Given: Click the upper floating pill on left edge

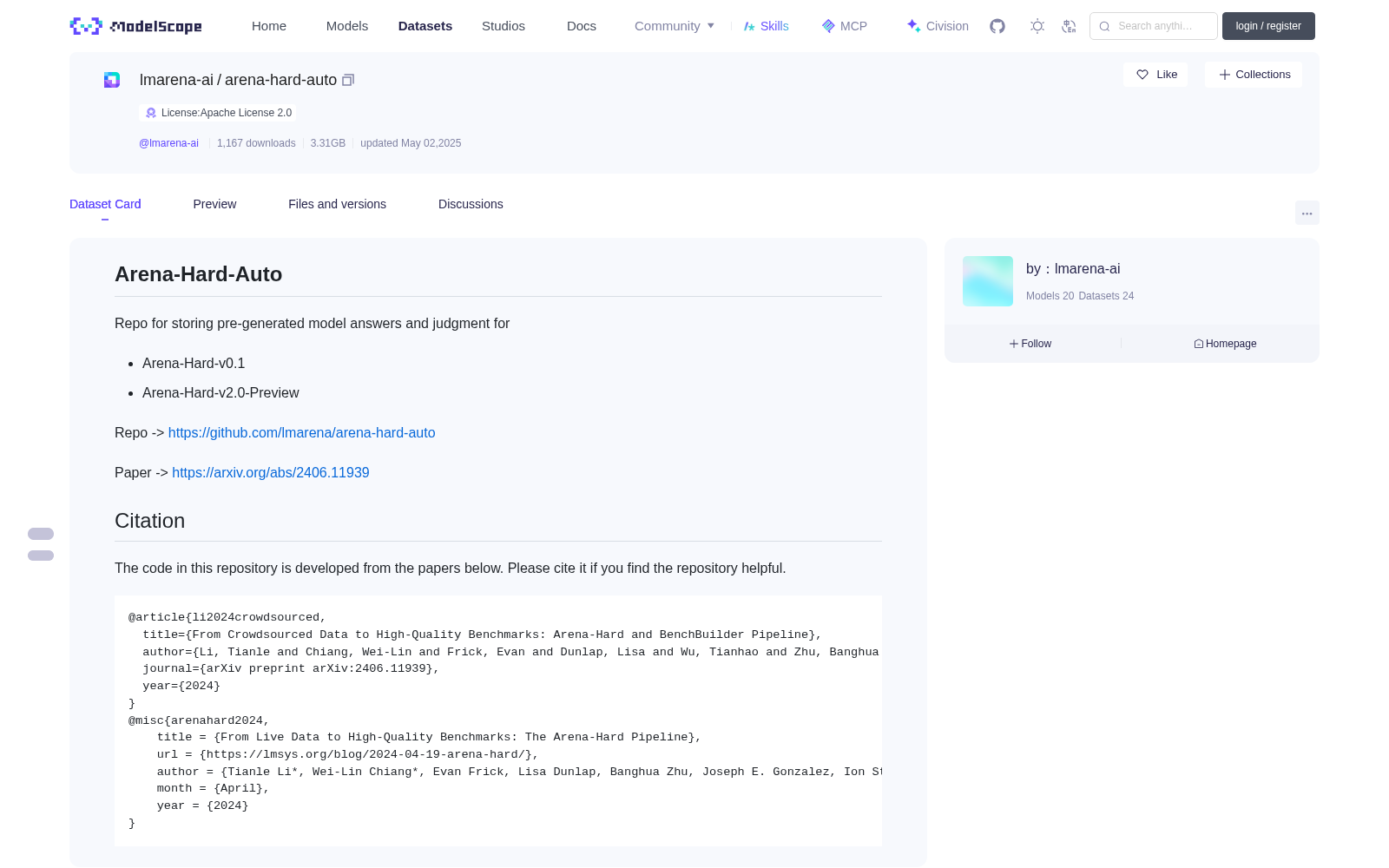Looking at the screenshot, I should [41, 534].
